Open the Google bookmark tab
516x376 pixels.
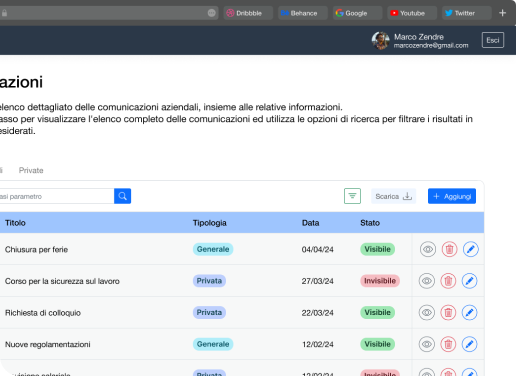point(357,13)
